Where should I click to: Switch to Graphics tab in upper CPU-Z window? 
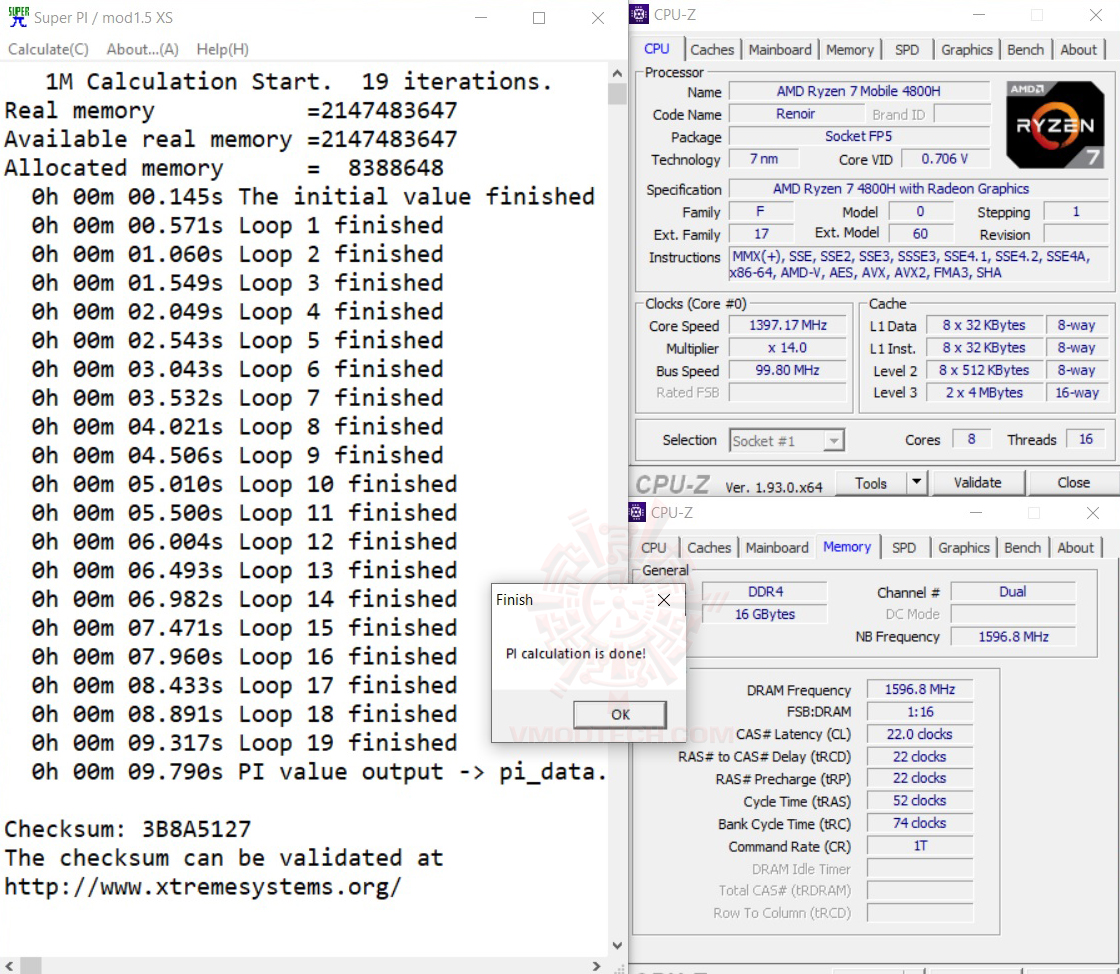coord(966,49)
